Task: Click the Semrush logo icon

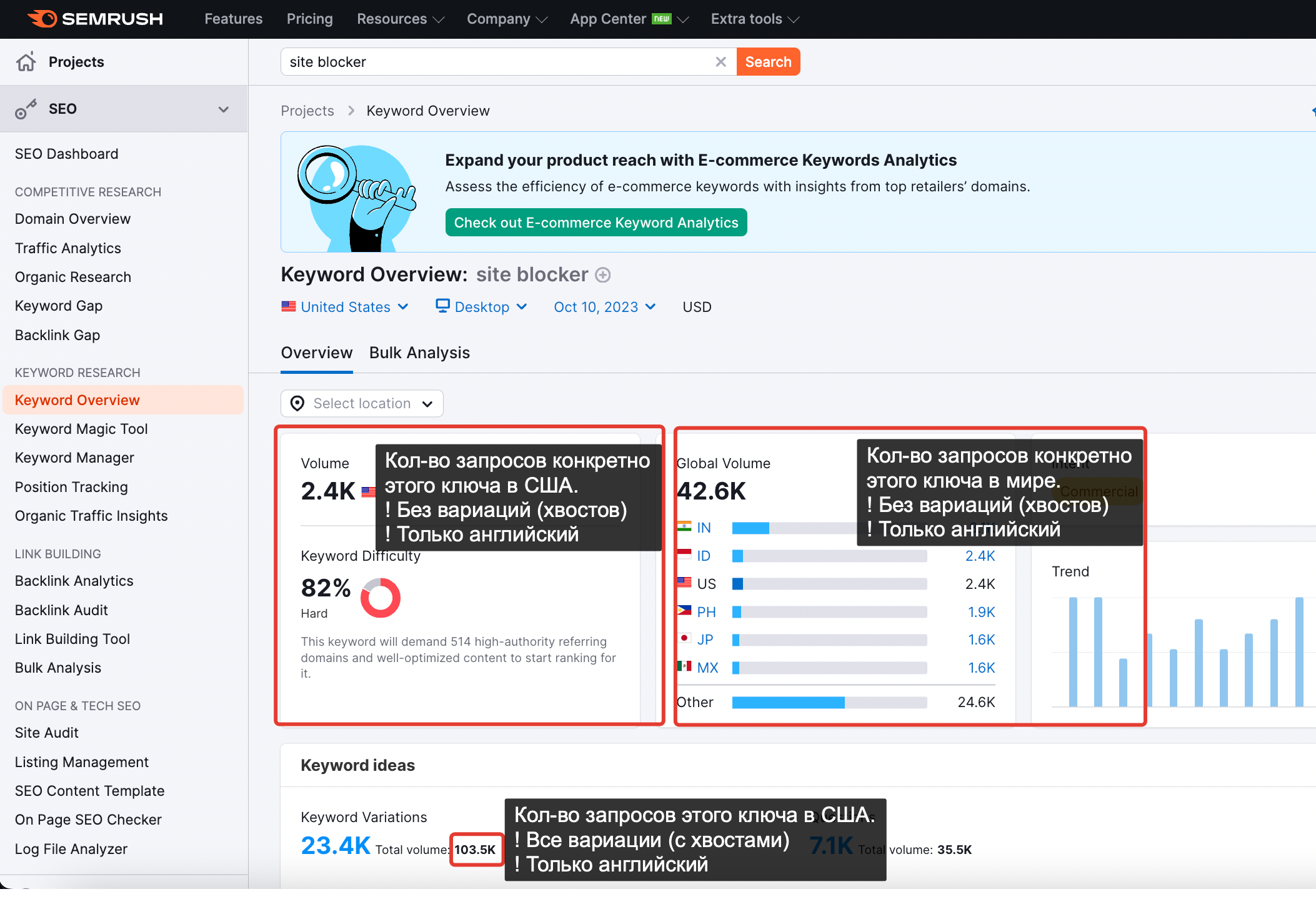Action: [42, 19]
